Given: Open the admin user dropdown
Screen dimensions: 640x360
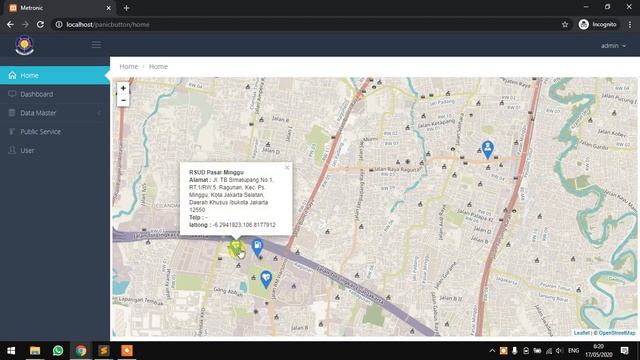Looking at the screenshot, I should click(x=613, y=46).
